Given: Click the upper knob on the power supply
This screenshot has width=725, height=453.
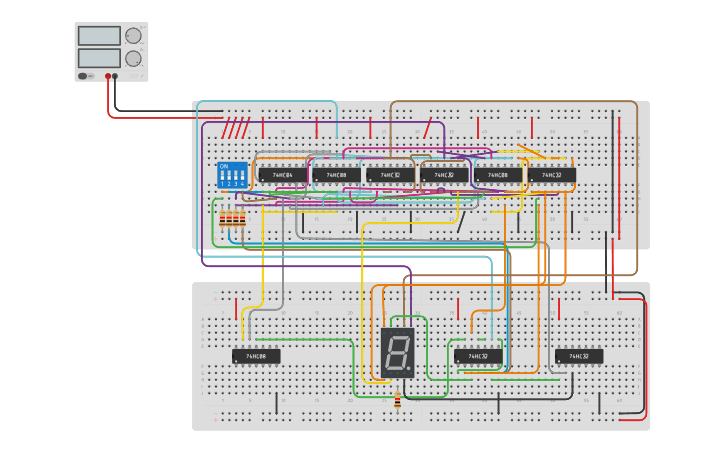Looking at the screenshot, I should [x=133, y=36].
